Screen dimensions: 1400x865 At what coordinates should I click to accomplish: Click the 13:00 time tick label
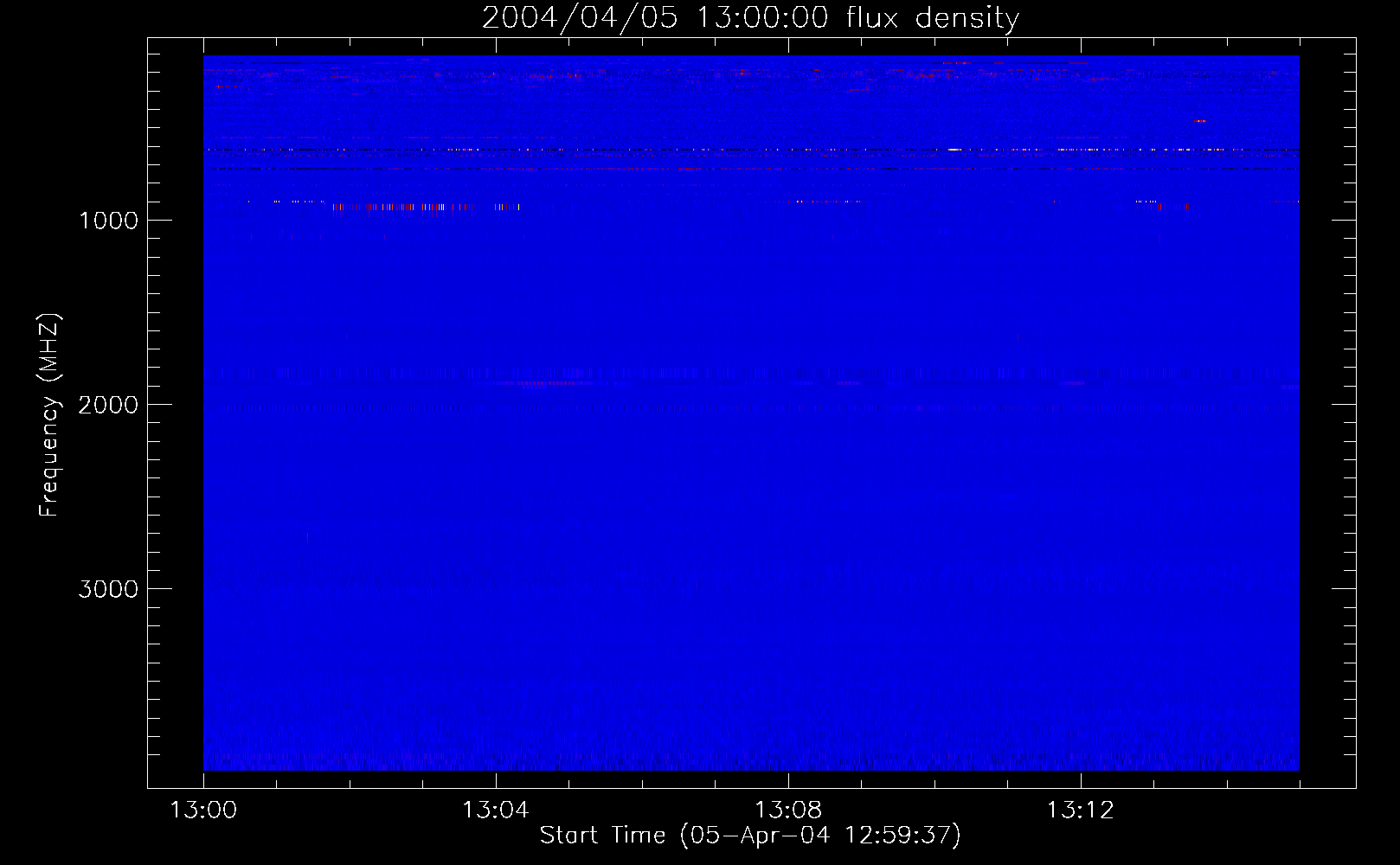203,811
